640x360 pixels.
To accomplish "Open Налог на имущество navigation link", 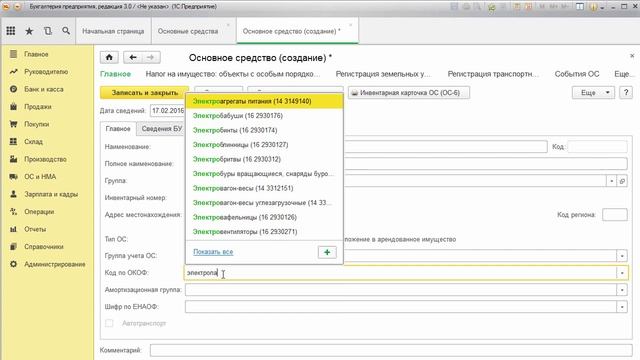I will pos(233,74).
